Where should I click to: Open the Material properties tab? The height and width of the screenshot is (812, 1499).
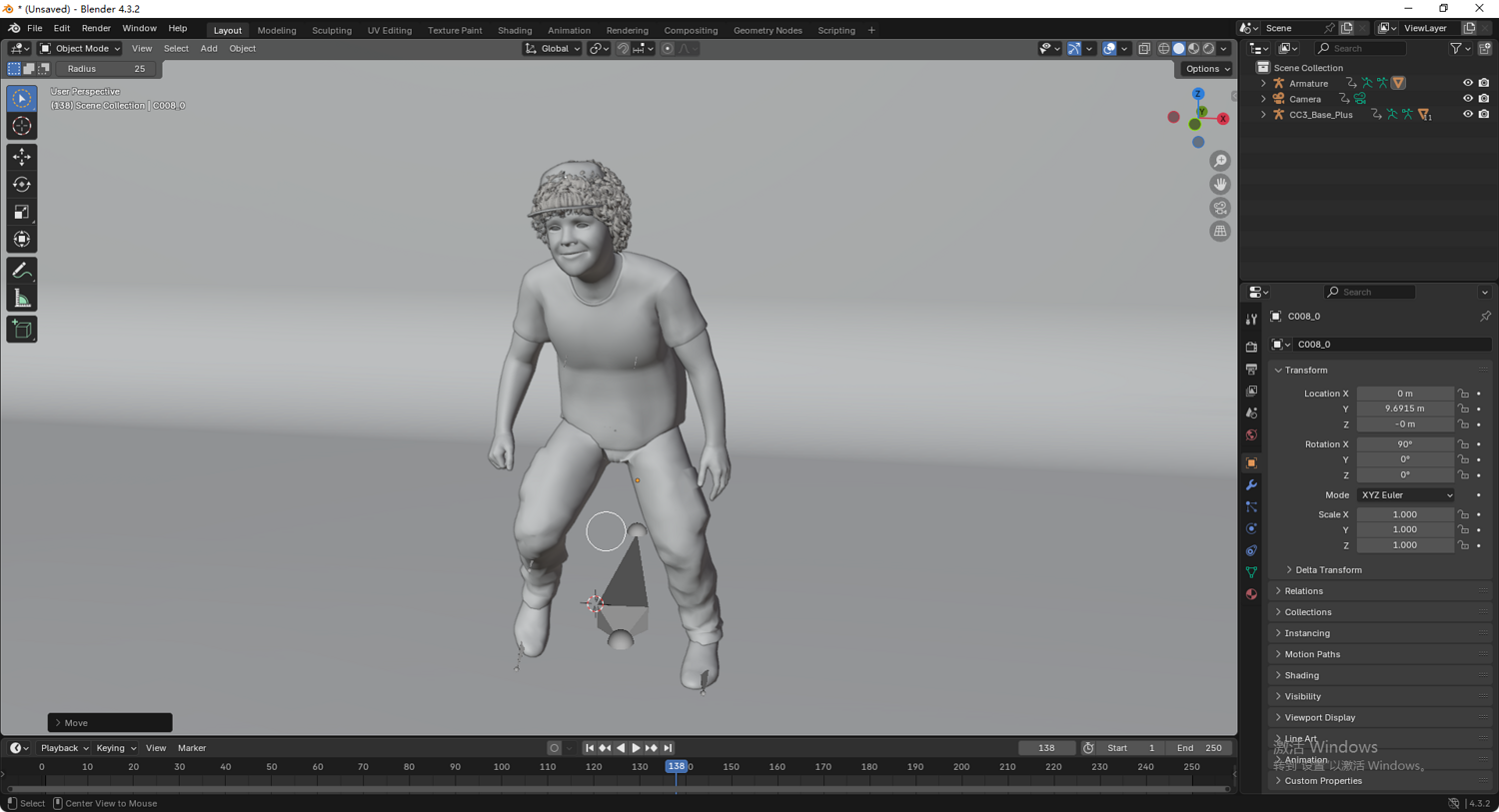(1251, 594)
